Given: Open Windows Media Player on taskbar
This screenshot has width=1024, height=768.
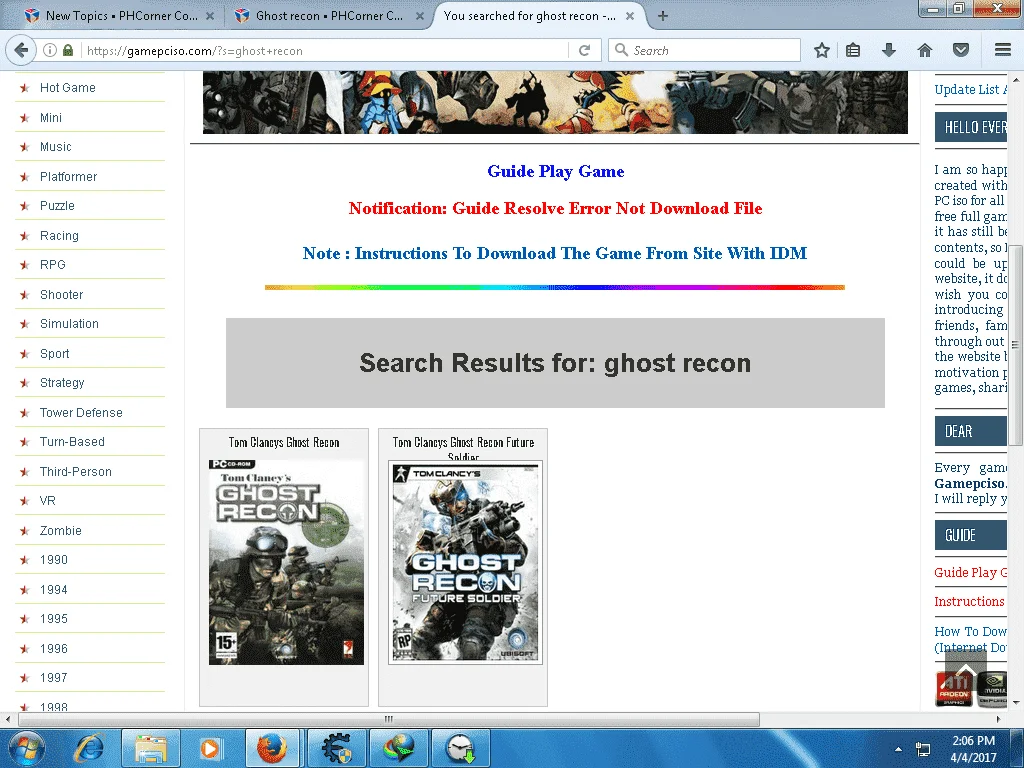Looking at the screenshot, I should (x=210, y=748).
